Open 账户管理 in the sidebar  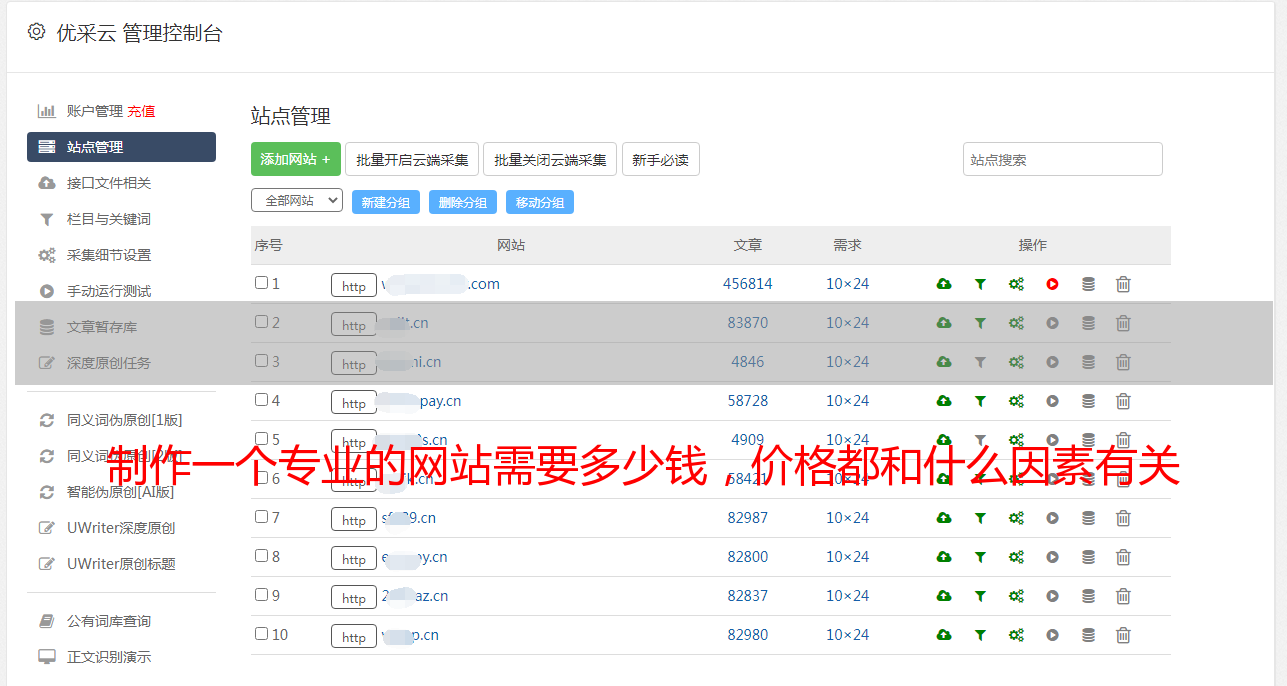[94, 111]
